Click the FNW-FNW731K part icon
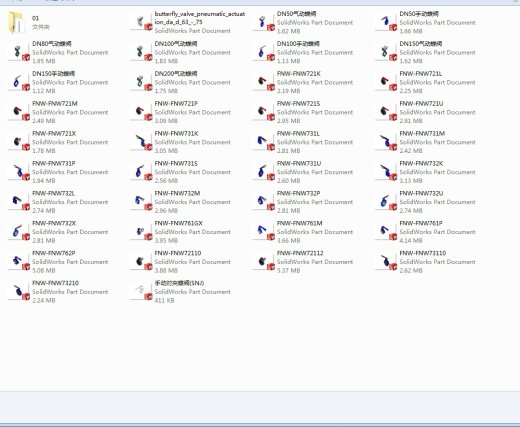Viewport: 520px width, 427px height. (142, 142)
